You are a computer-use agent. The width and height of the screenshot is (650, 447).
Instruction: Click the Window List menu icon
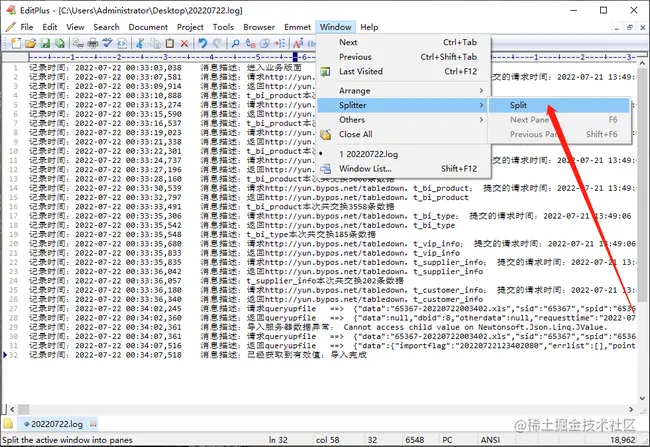[x=325, y=169]
